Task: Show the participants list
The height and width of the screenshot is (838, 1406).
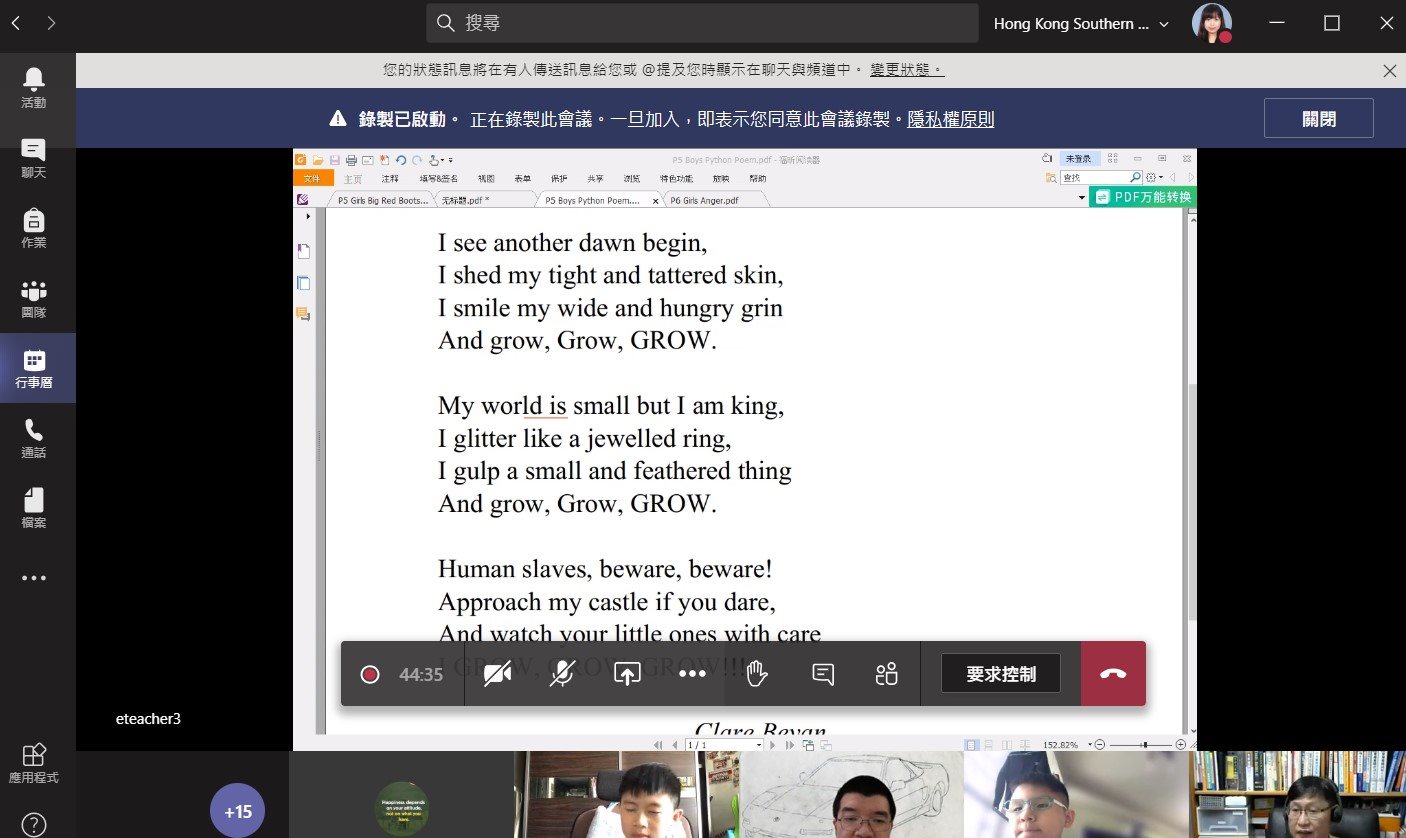Action: point(886,674)
